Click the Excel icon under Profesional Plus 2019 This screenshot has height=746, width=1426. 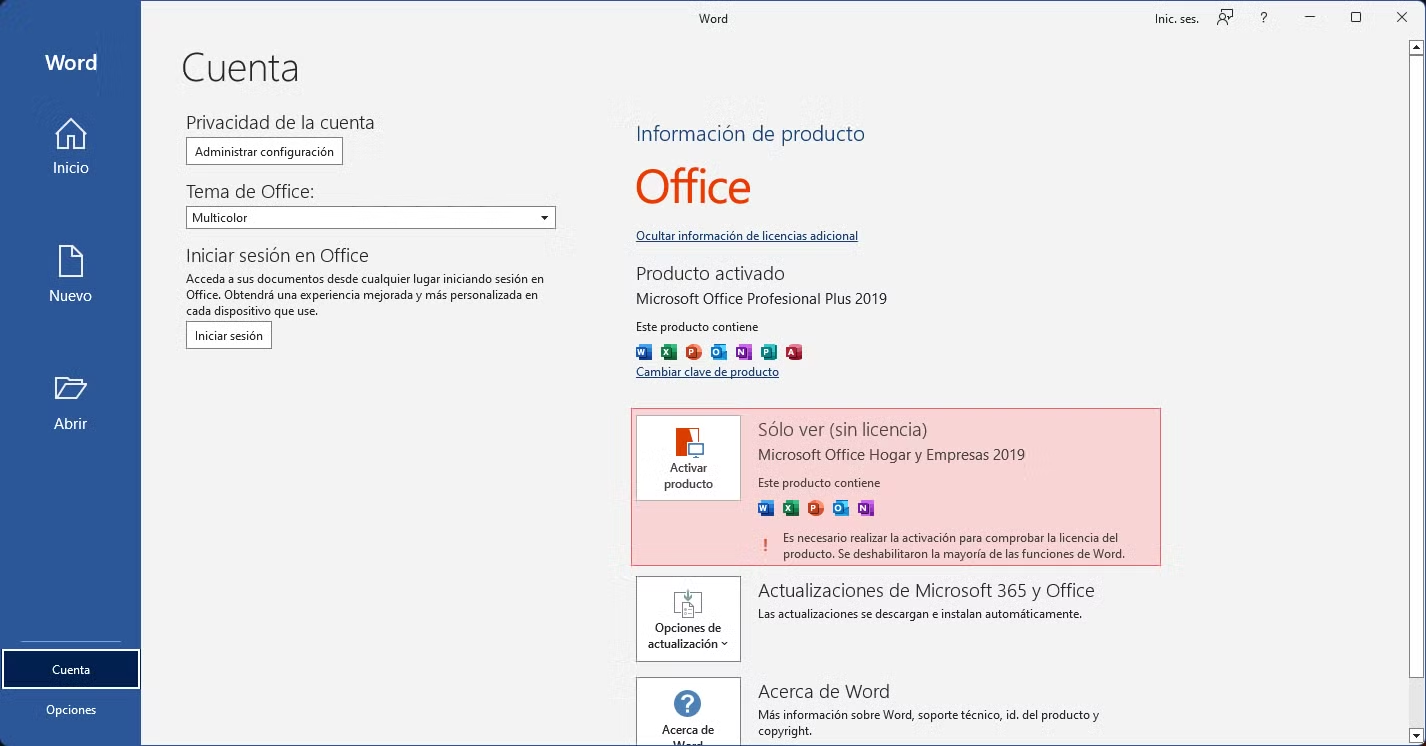pyautogui.click(x=669, y=352)
